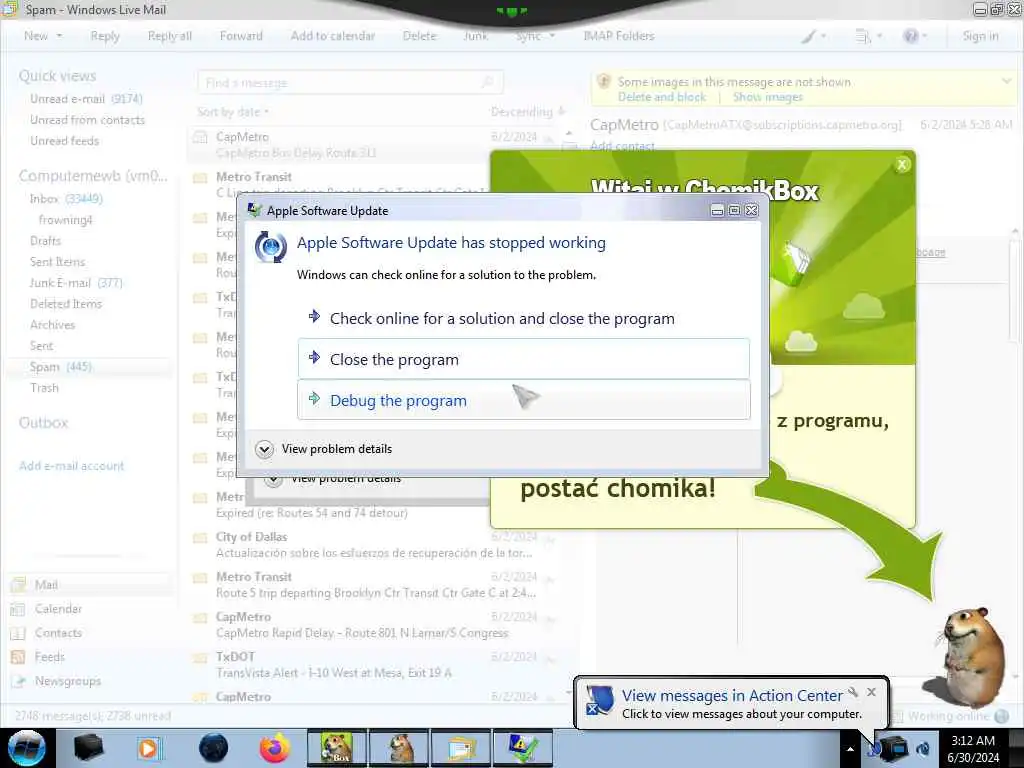Click Junk in Live Mail toolbar
Screen dimensions: 1024x768
coord(475,36)
